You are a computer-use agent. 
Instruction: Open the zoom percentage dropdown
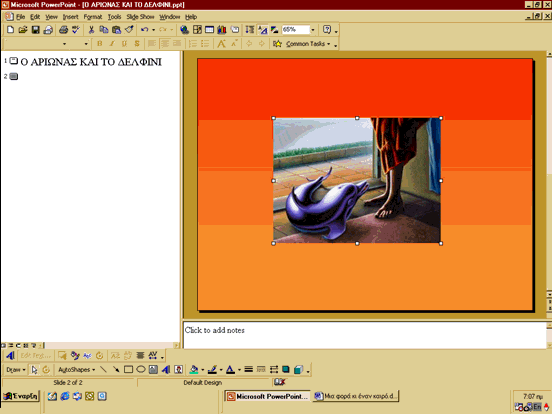pyautogui.click(x=313, y=30)
